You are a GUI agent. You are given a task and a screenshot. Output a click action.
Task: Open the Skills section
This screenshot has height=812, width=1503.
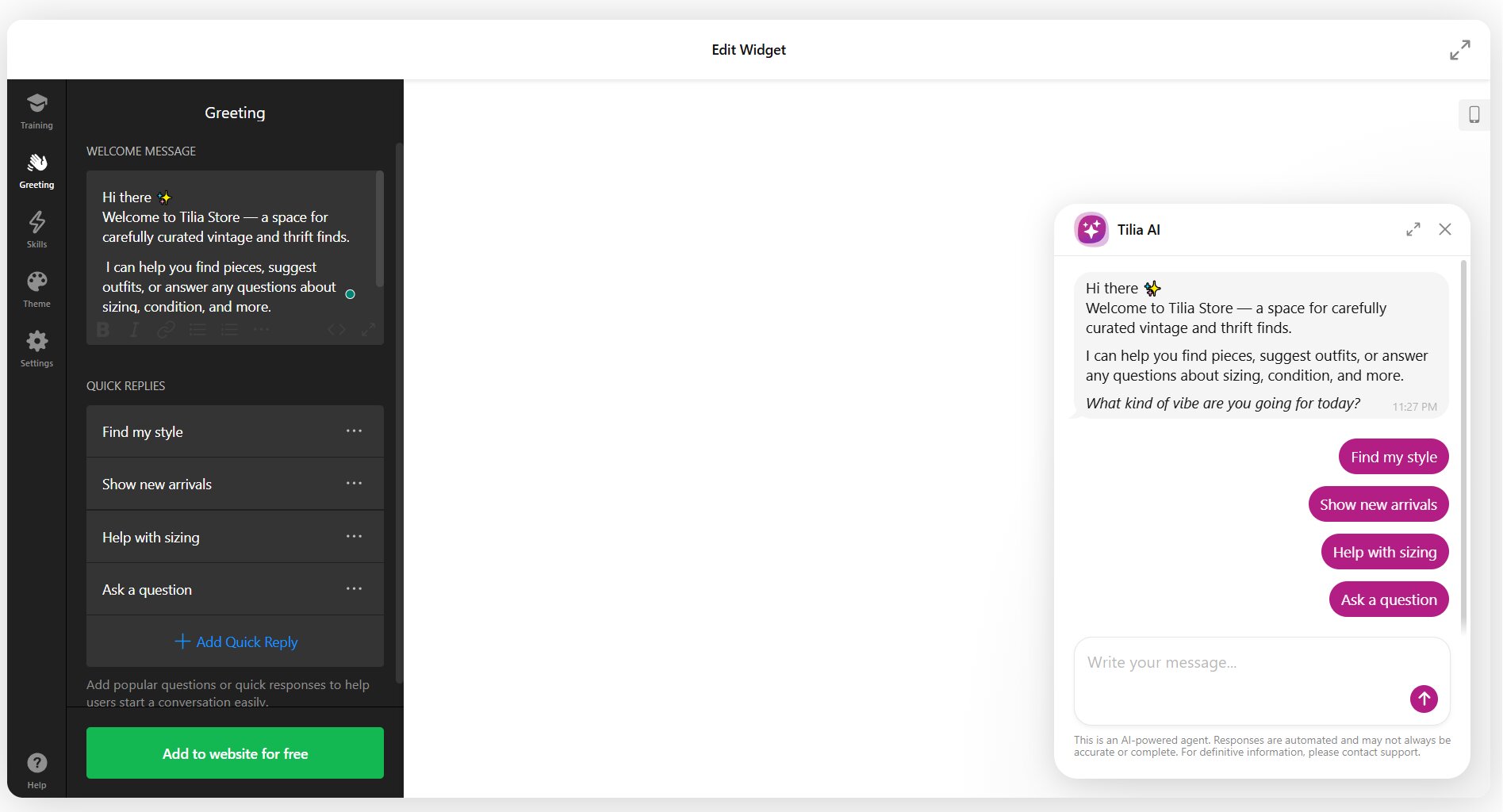point(36,229)
